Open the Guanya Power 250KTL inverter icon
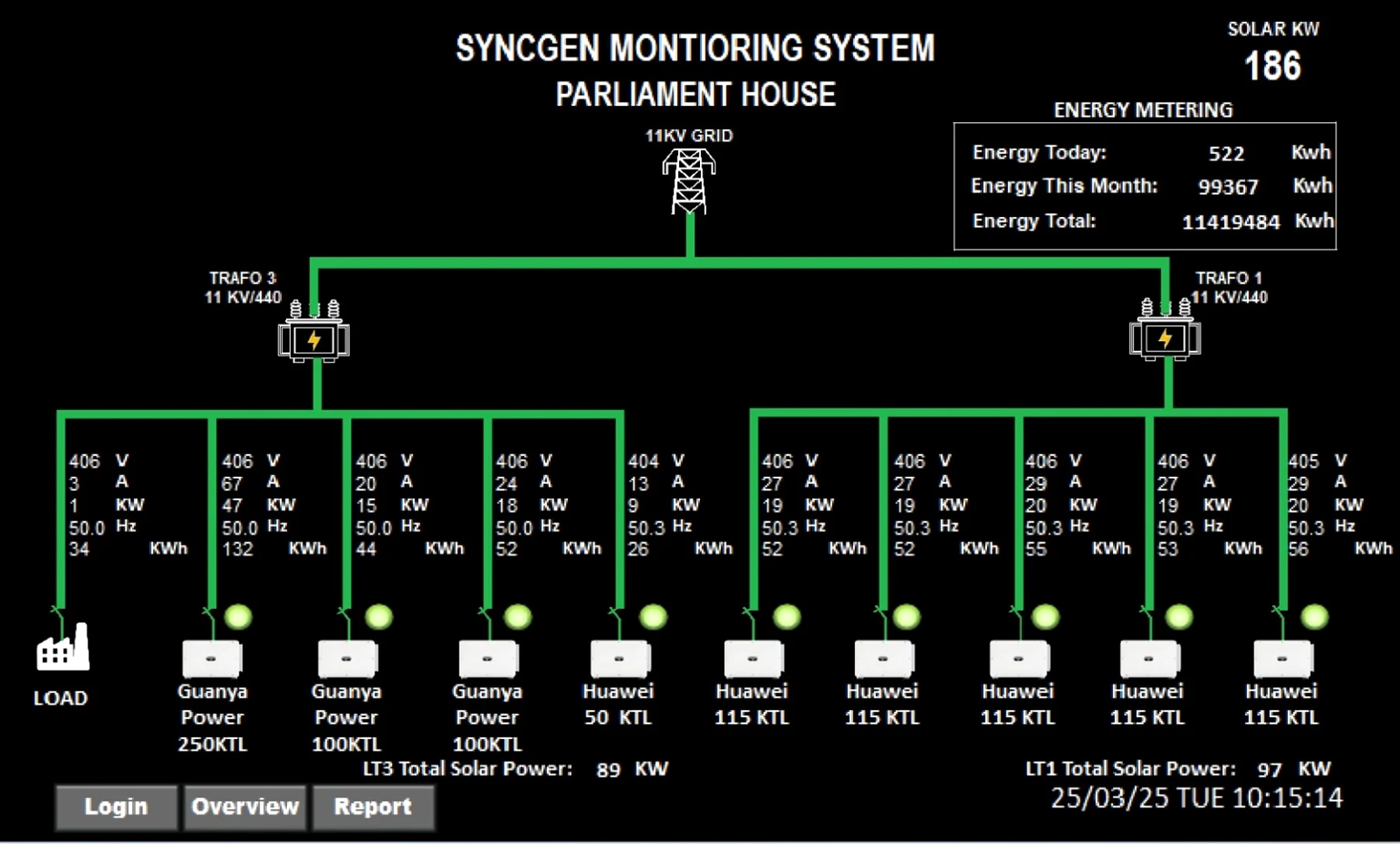The height and width of the screenshot is (844, 1400). pyautogui.click(x=212, y=659)
